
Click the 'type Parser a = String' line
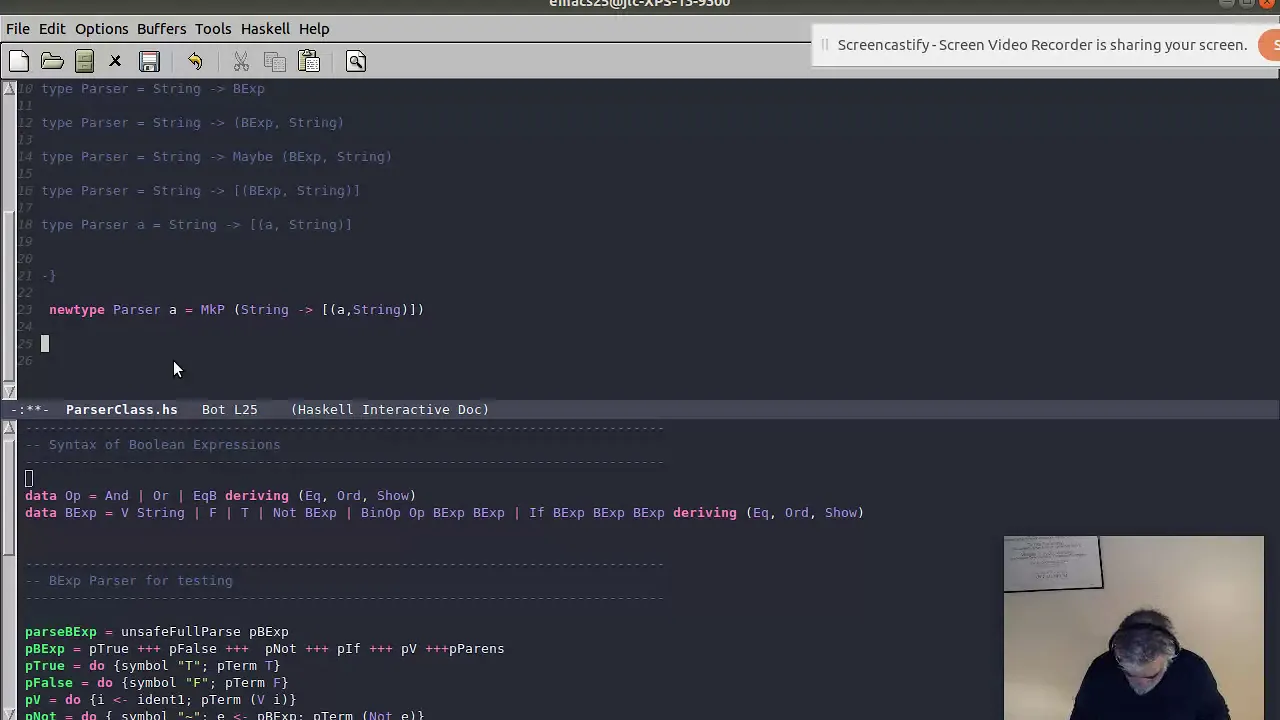[x=197, y=225]
